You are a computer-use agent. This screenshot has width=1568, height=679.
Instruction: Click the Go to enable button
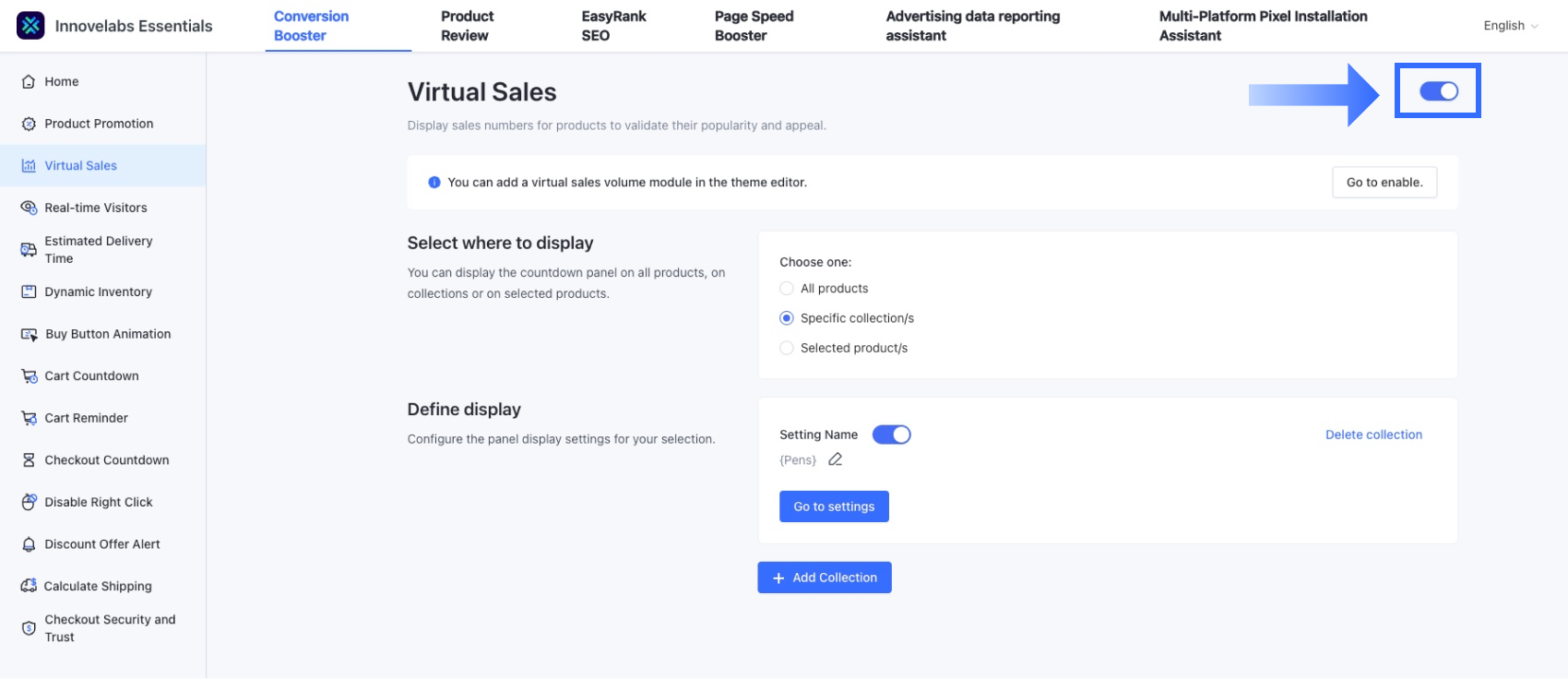pyautogui.click(x=1384, y=183)
